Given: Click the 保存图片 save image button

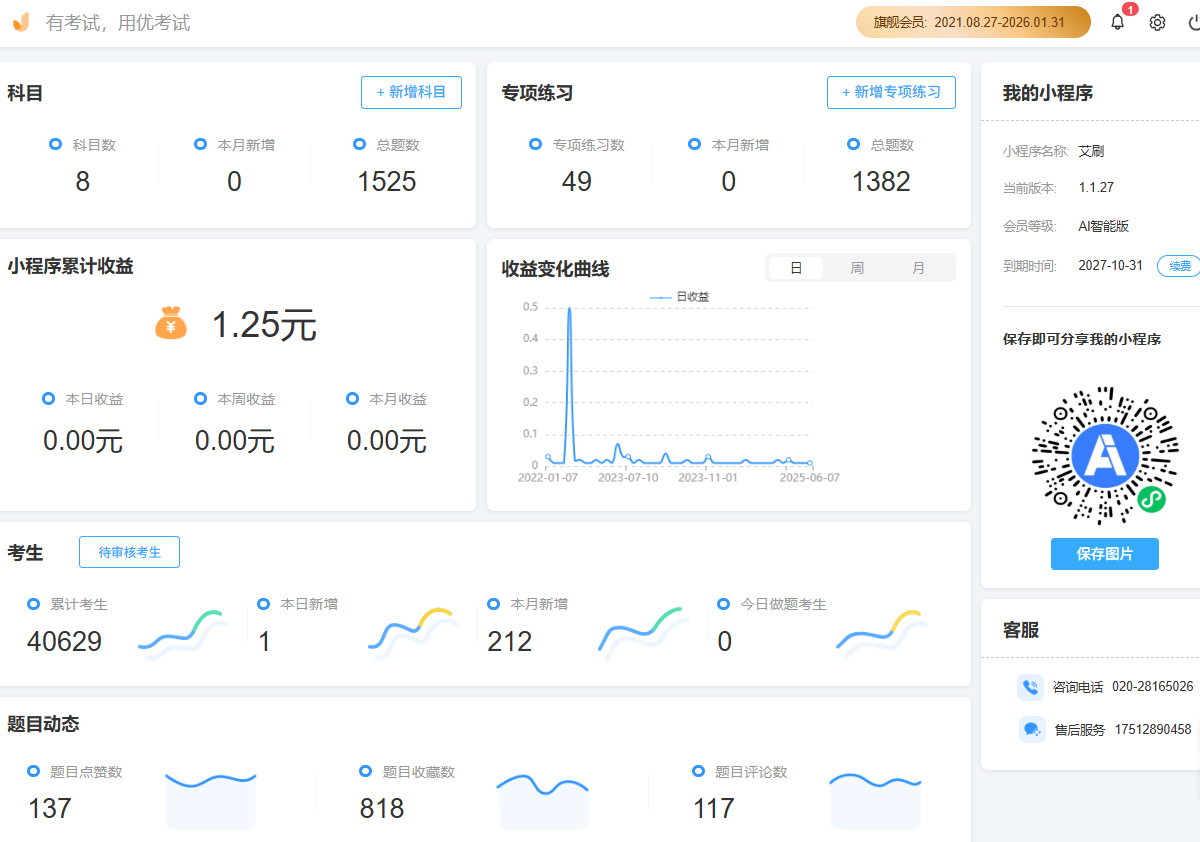Looking at the screenshot, I should [1104, 554].
